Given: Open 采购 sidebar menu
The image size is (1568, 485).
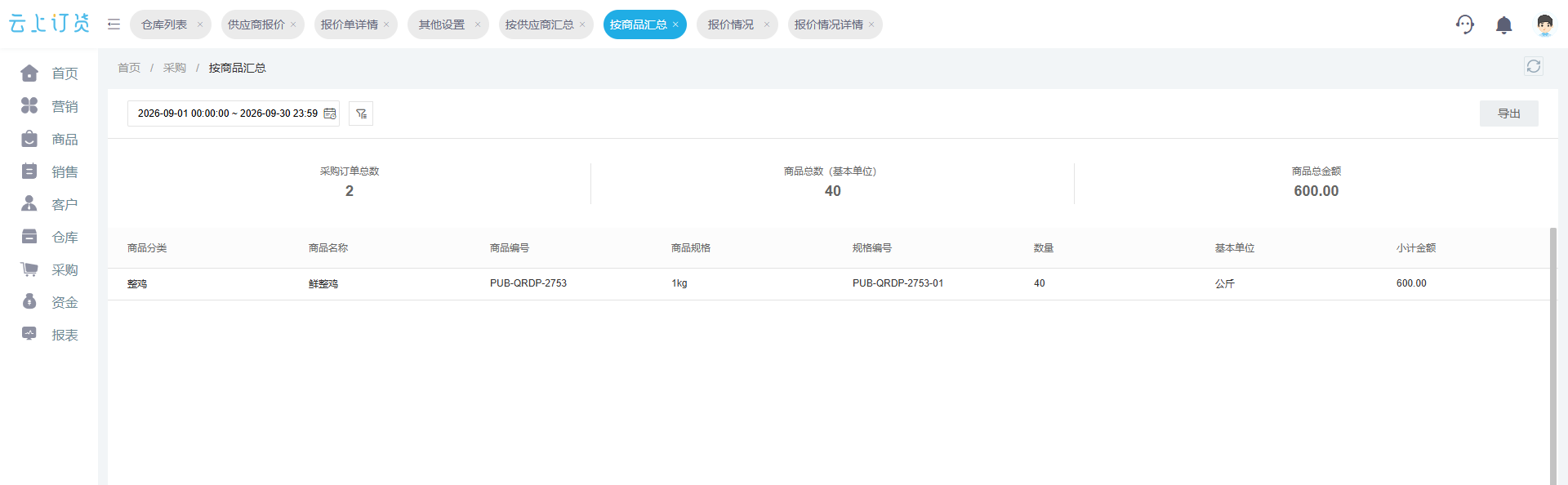Looking at the screenshot, I should pos(49,269).
